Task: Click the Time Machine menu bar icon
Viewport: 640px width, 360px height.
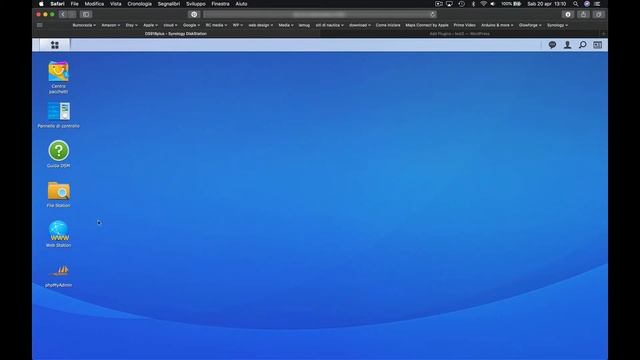Action: (461, 4)
